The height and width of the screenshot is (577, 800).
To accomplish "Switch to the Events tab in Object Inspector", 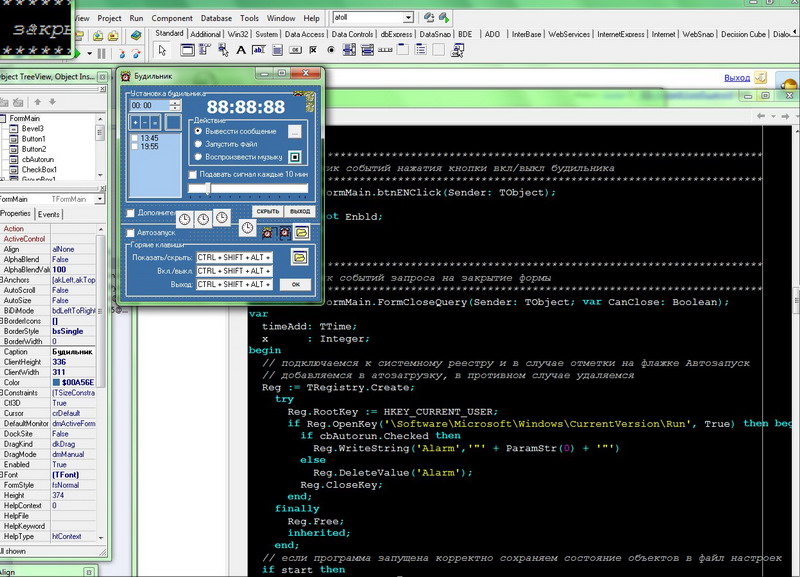I will (x=49, y=214).
